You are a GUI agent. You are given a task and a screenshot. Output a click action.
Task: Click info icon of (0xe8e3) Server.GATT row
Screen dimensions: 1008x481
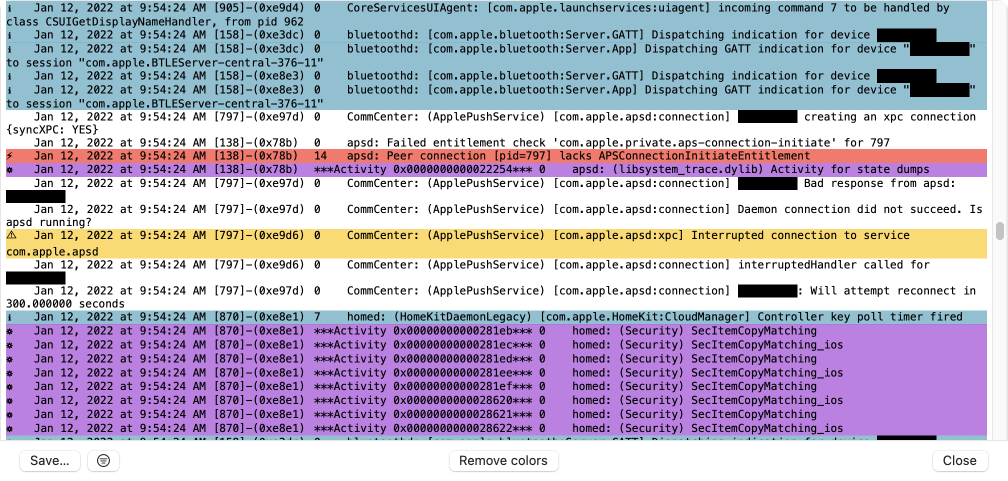pyautogui.click(x=10, y=77)
